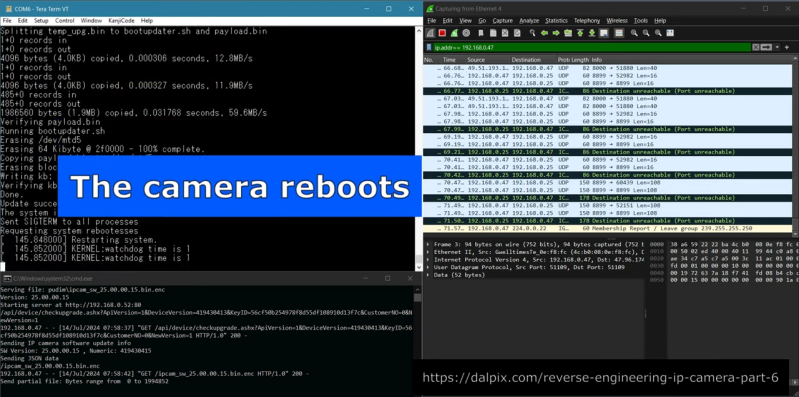
Task: Open Tera Term Setup menu
Action: (41, 20)
